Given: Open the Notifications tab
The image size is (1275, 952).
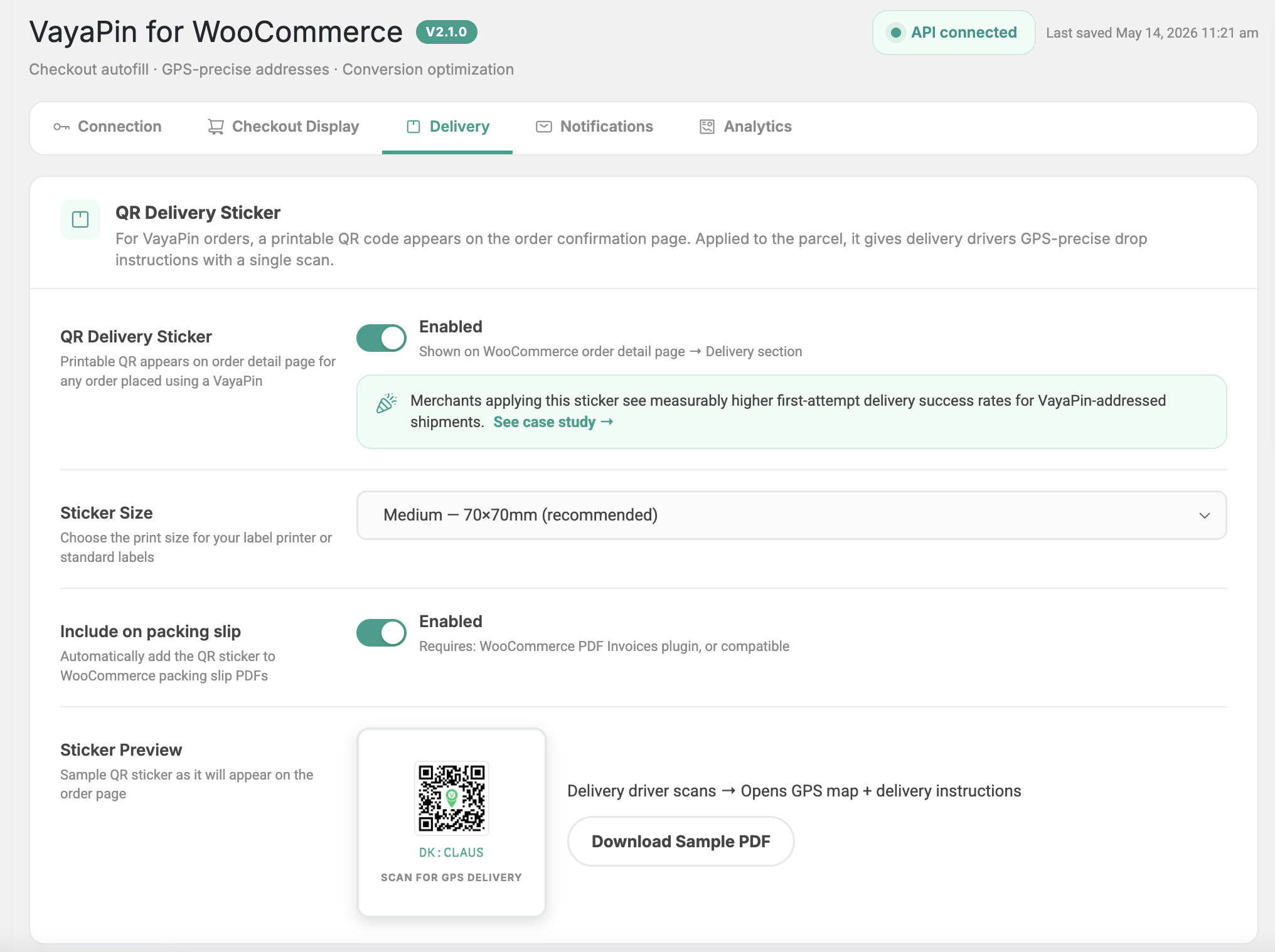Looking at the screenshot, I should click(x=594, y=127).
